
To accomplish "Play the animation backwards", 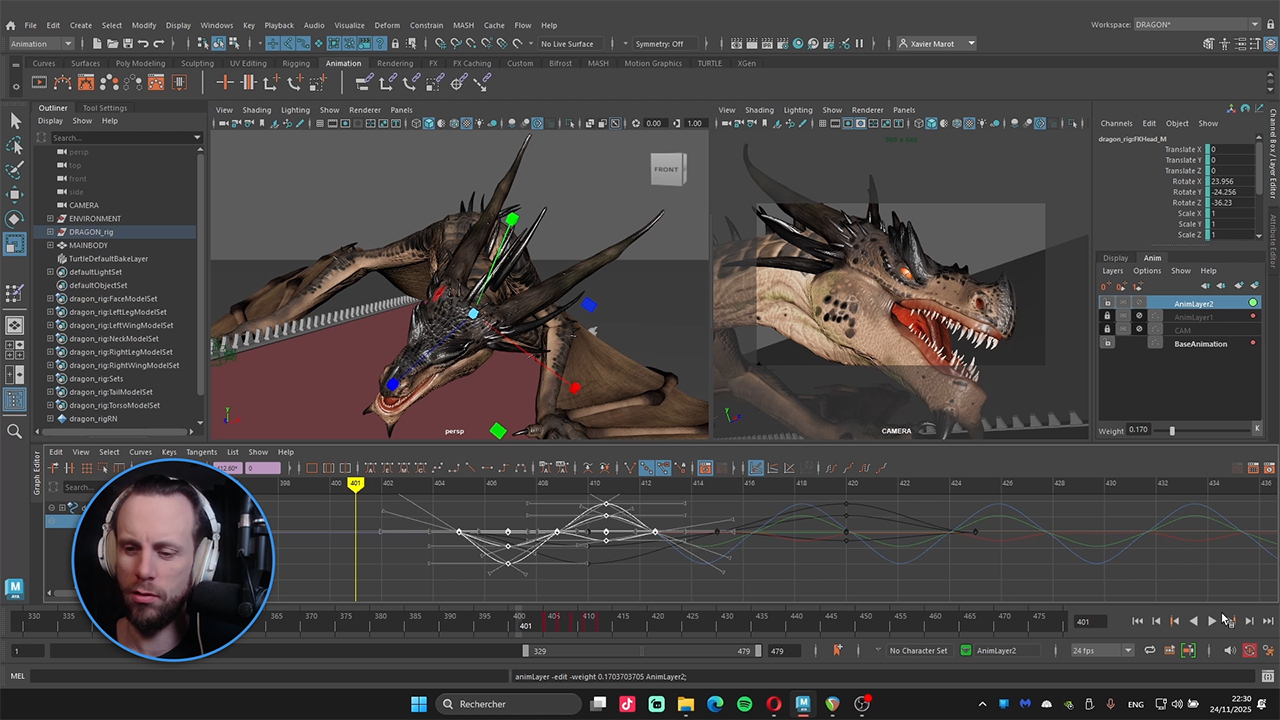I will (x=1193, y=621).
